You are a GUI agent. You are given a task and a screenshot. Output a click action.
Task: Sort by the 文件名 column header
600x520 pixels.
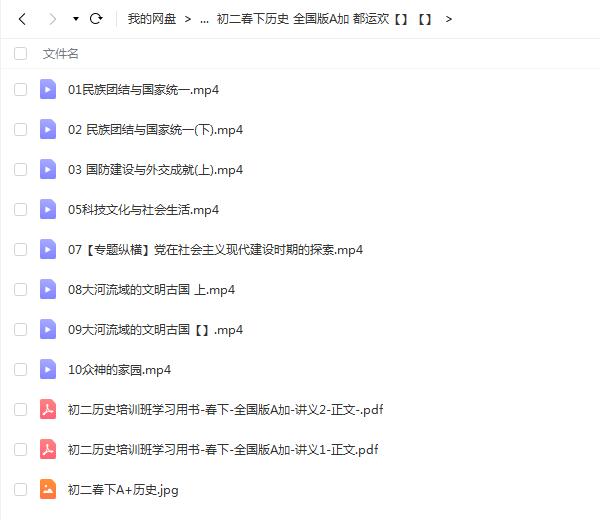(x=60, y=54)
